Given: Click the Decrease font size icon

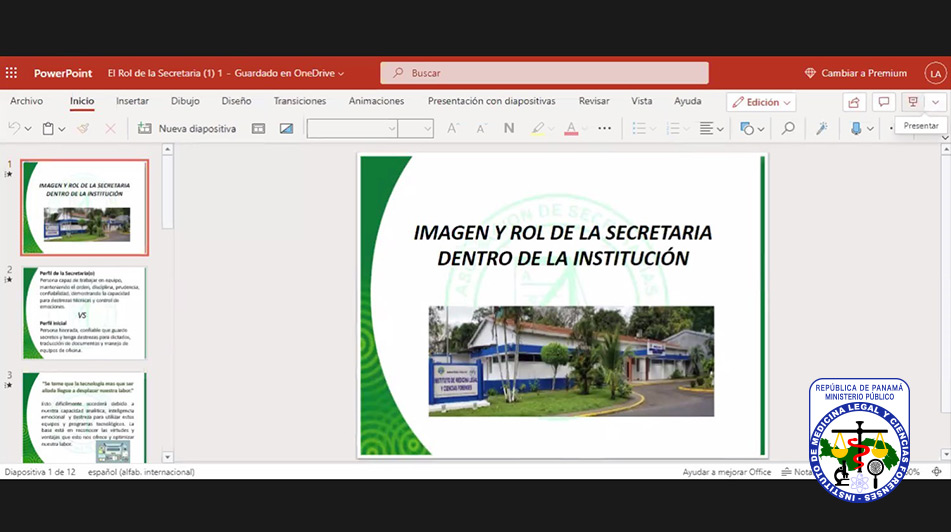Looking at the screenshot, I should click(x=481, y=128).
